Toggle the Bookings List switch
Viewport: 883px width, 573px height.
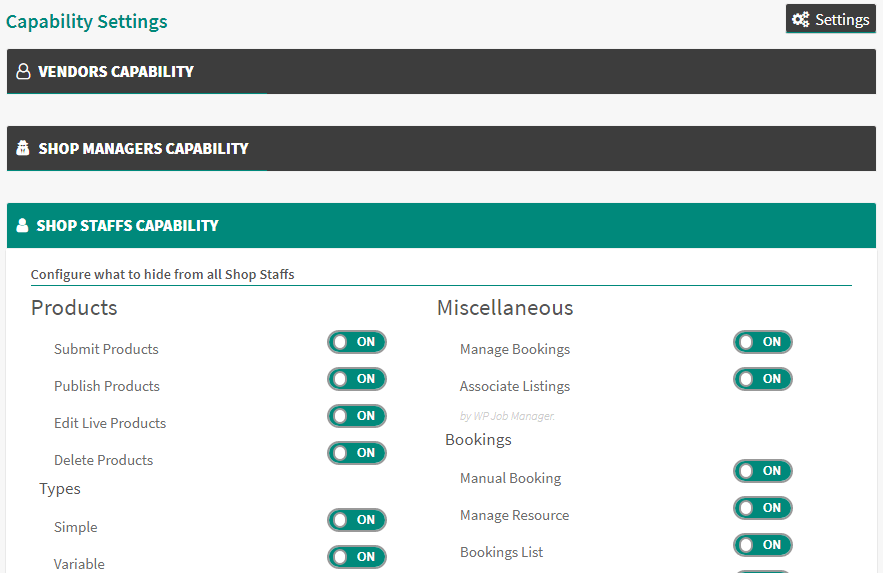coord(762,545)
